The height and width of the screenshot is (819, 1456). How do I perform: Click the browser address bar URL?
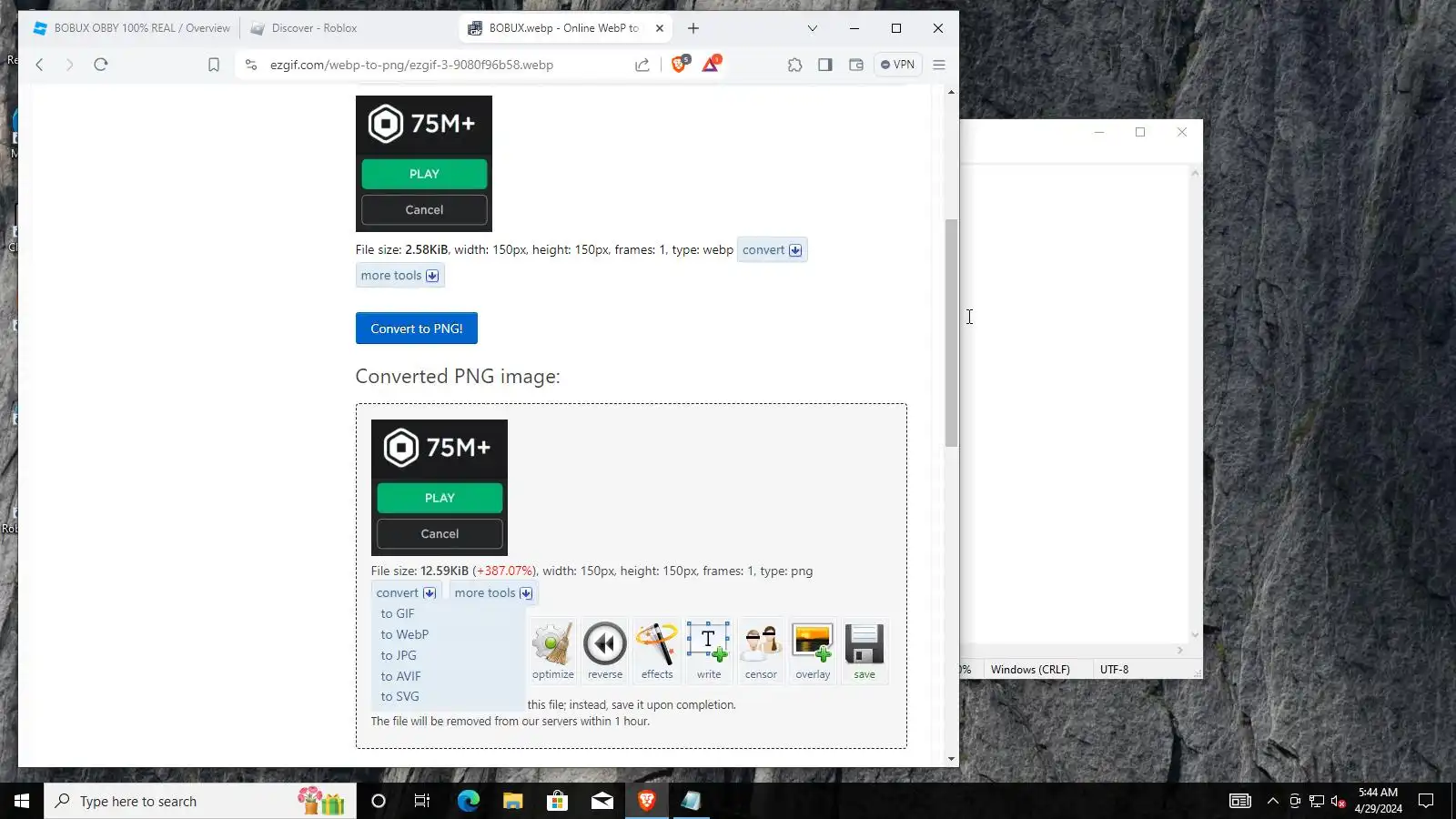click(x=411, y=66)
